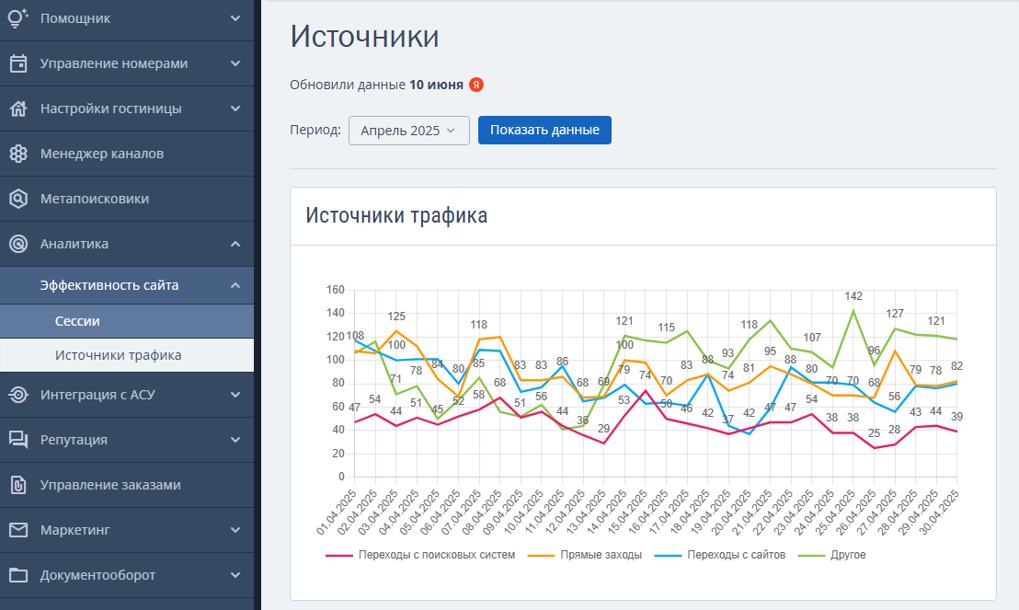Screen dimensions: 1019x610
Task: Open Метапоисковики via its hexagon search icon
Action: point(18,199)
